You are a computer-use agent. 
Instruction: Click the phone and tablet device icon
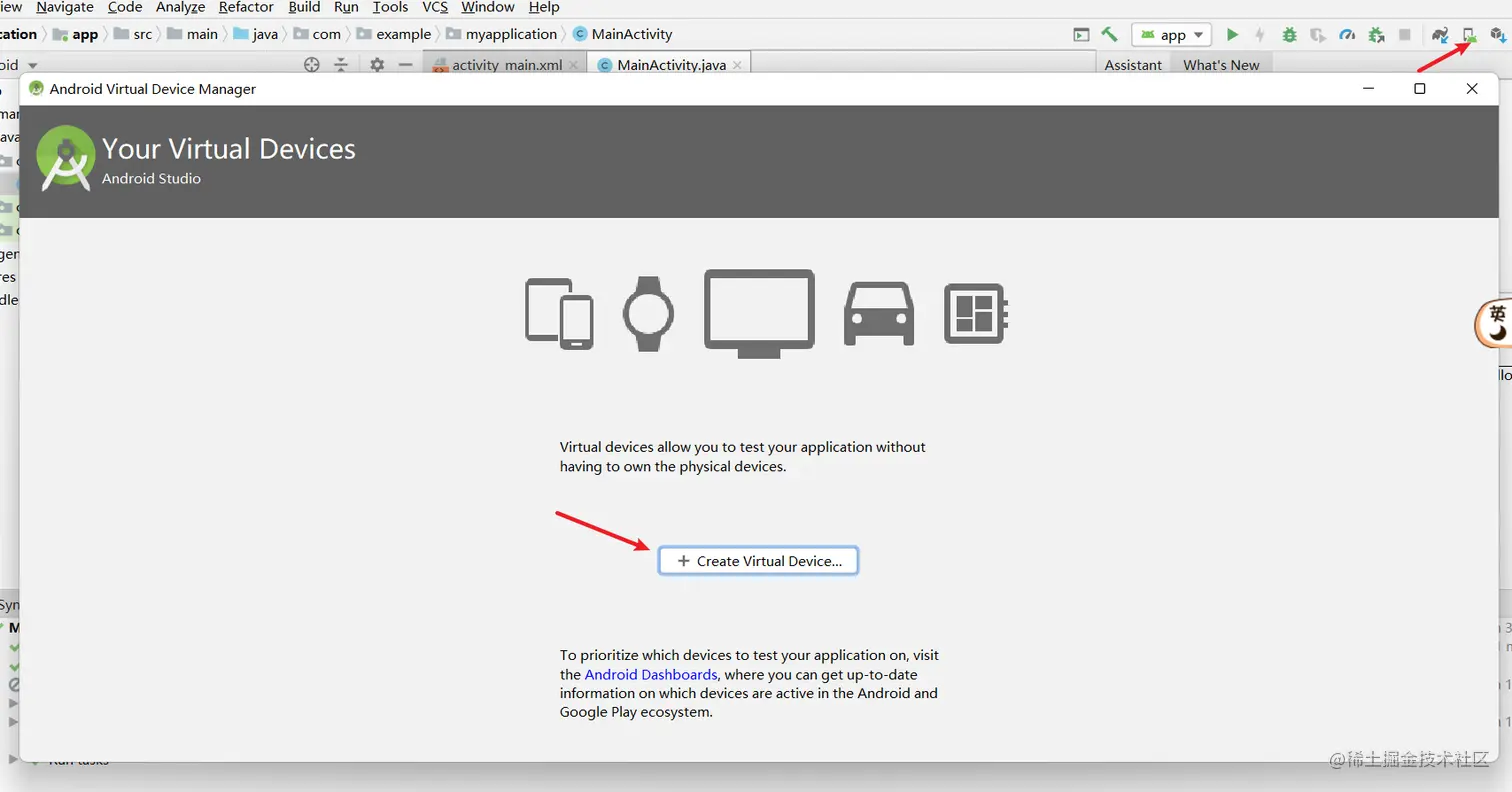pyautogui.click(x=559, y=313)
